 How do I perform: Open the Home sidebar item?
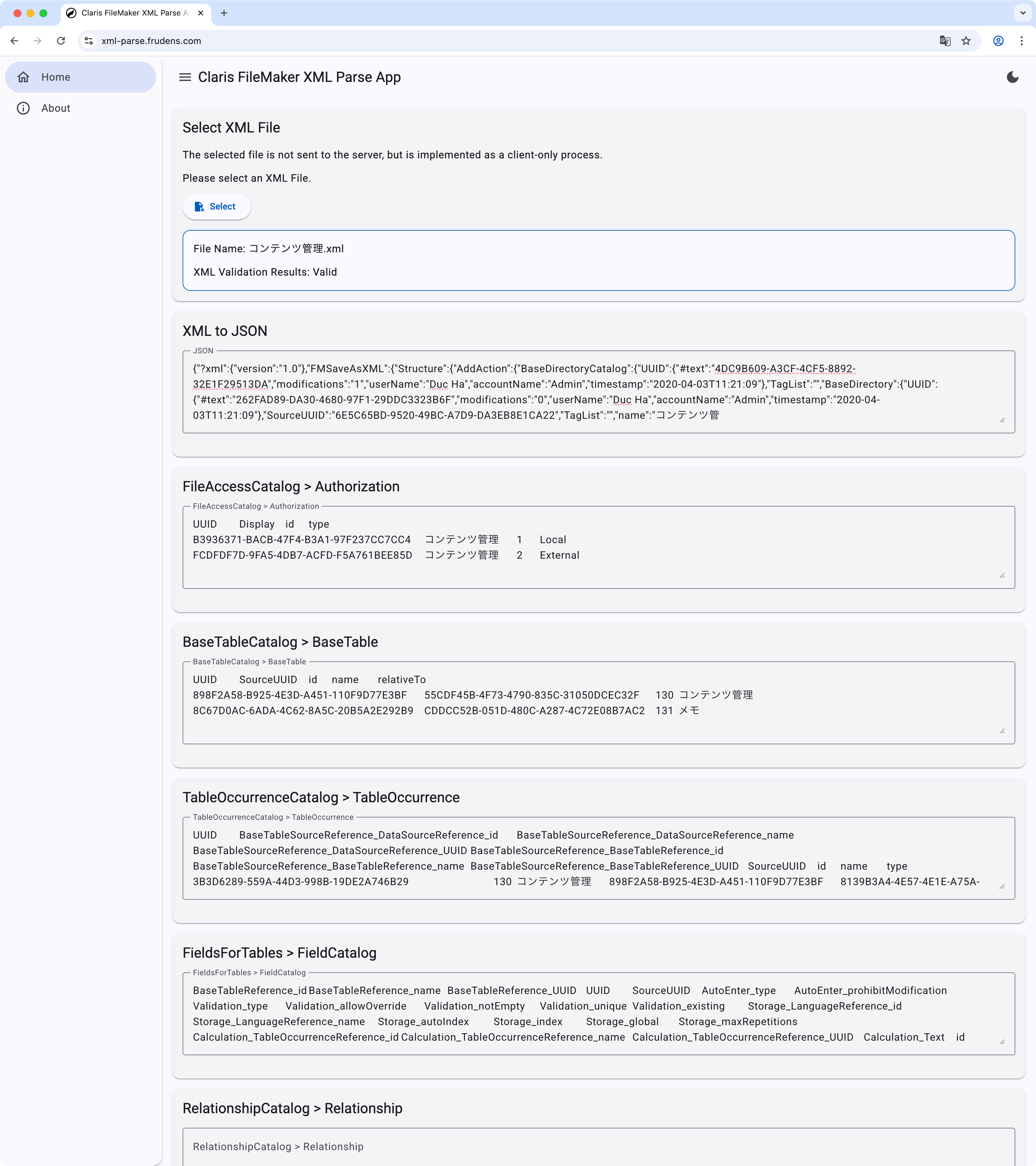80,77
